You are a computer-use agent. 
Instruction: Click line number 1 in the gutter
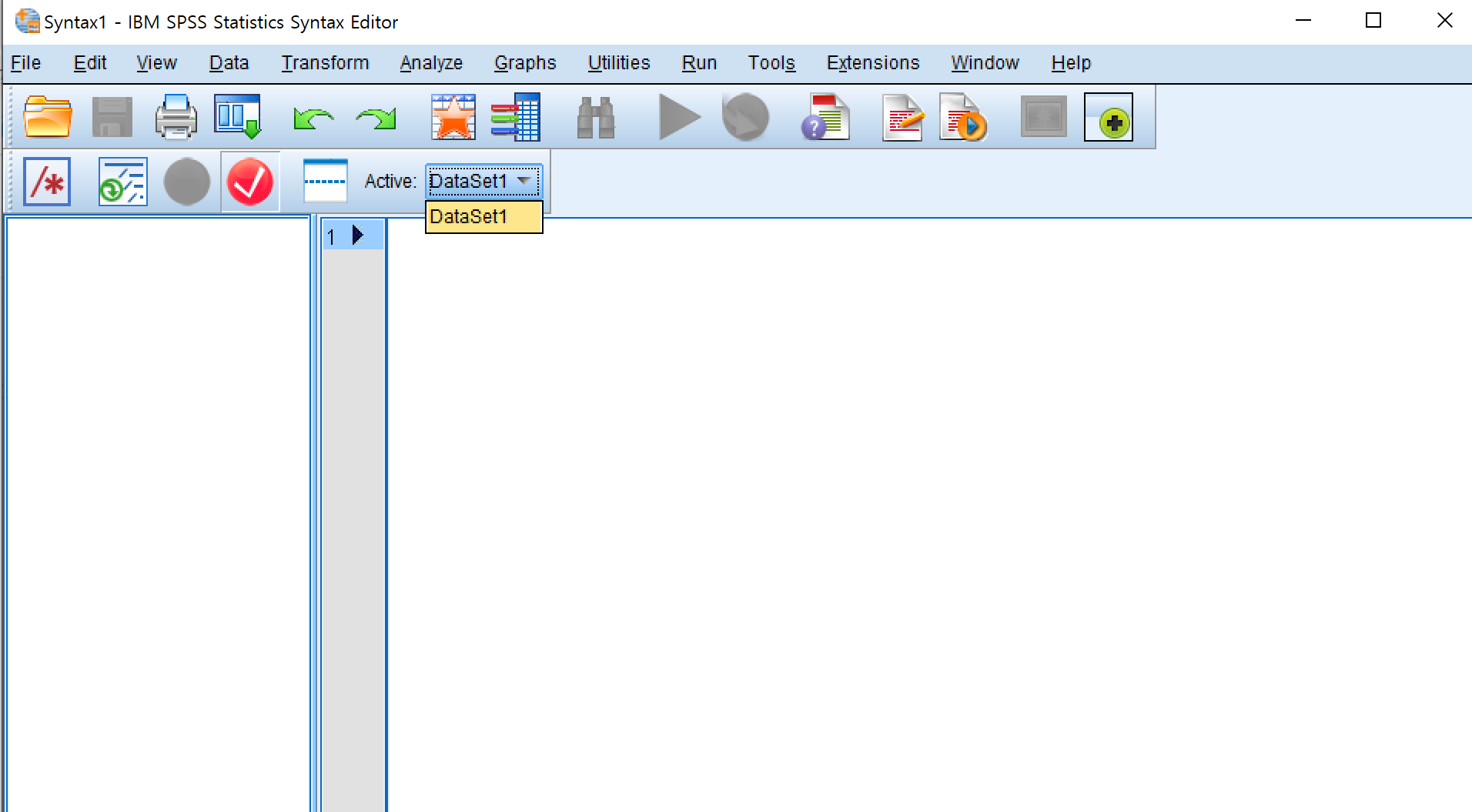[x=331, y=236]
